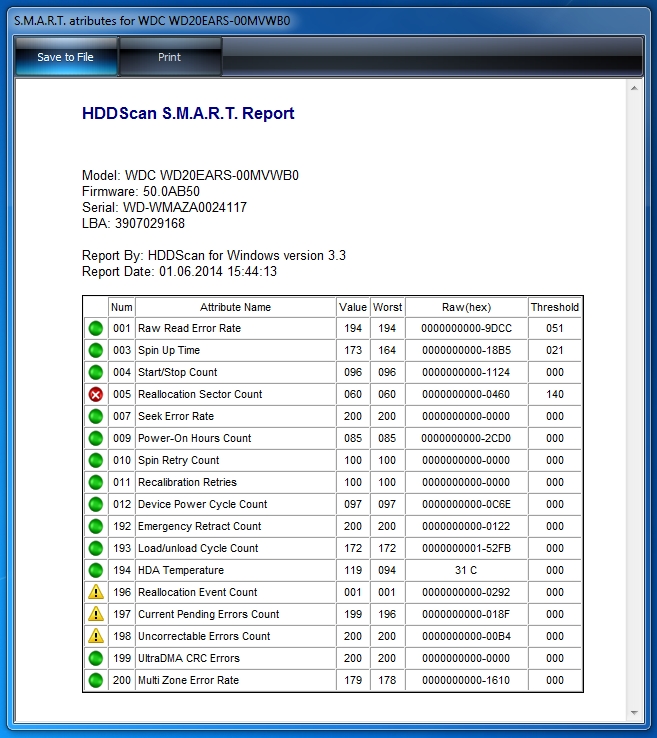Click the window title bar S.M.A.R.T. atributes text
657x738 pixels.
(x=152, y=21)
